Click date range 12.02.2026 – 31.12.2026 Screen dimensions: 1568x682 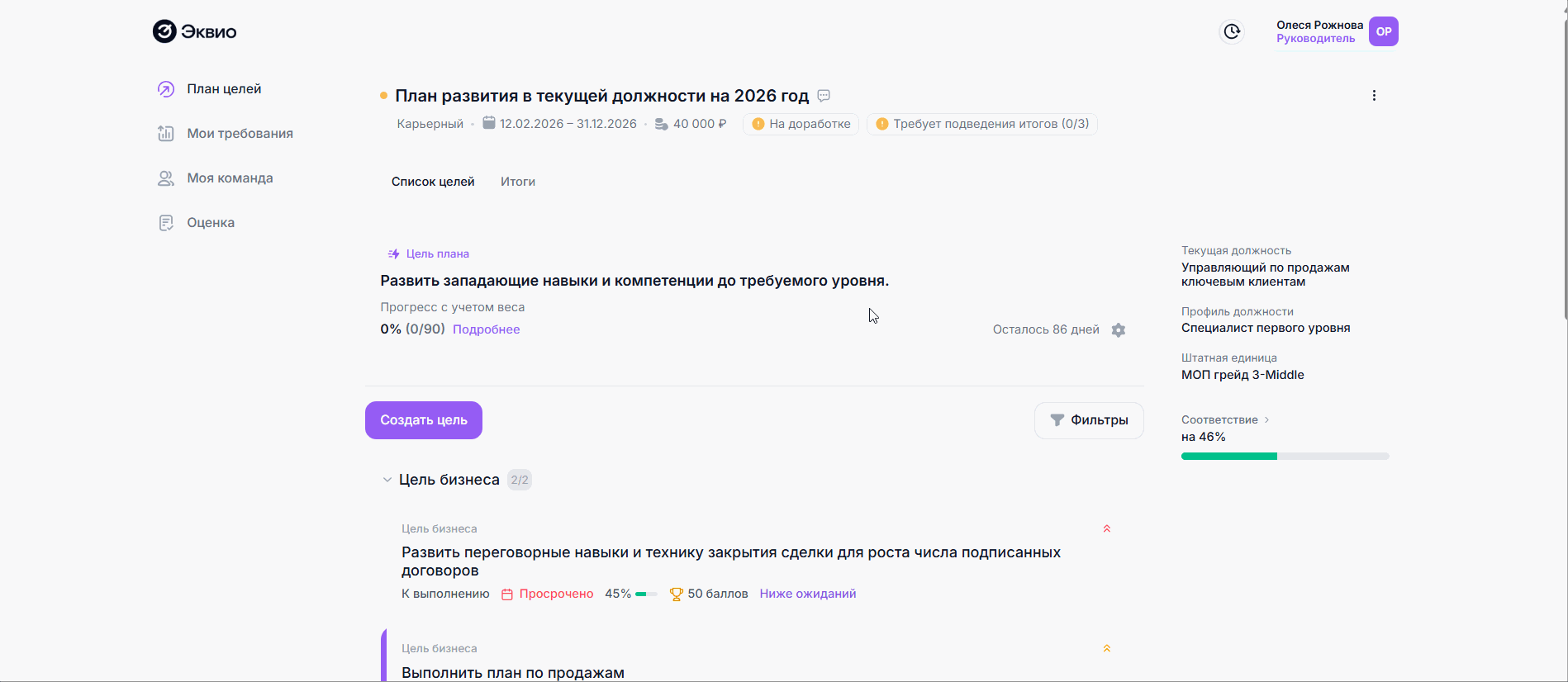568,124
